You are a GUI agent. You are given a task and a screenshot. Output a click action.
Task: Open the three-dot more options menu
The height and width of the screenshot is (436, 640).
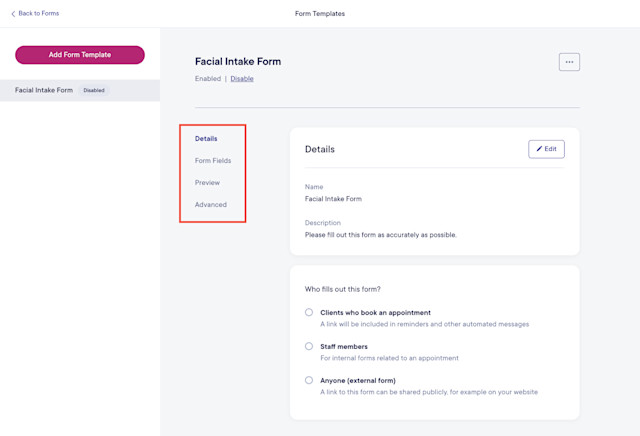[569, 62]
